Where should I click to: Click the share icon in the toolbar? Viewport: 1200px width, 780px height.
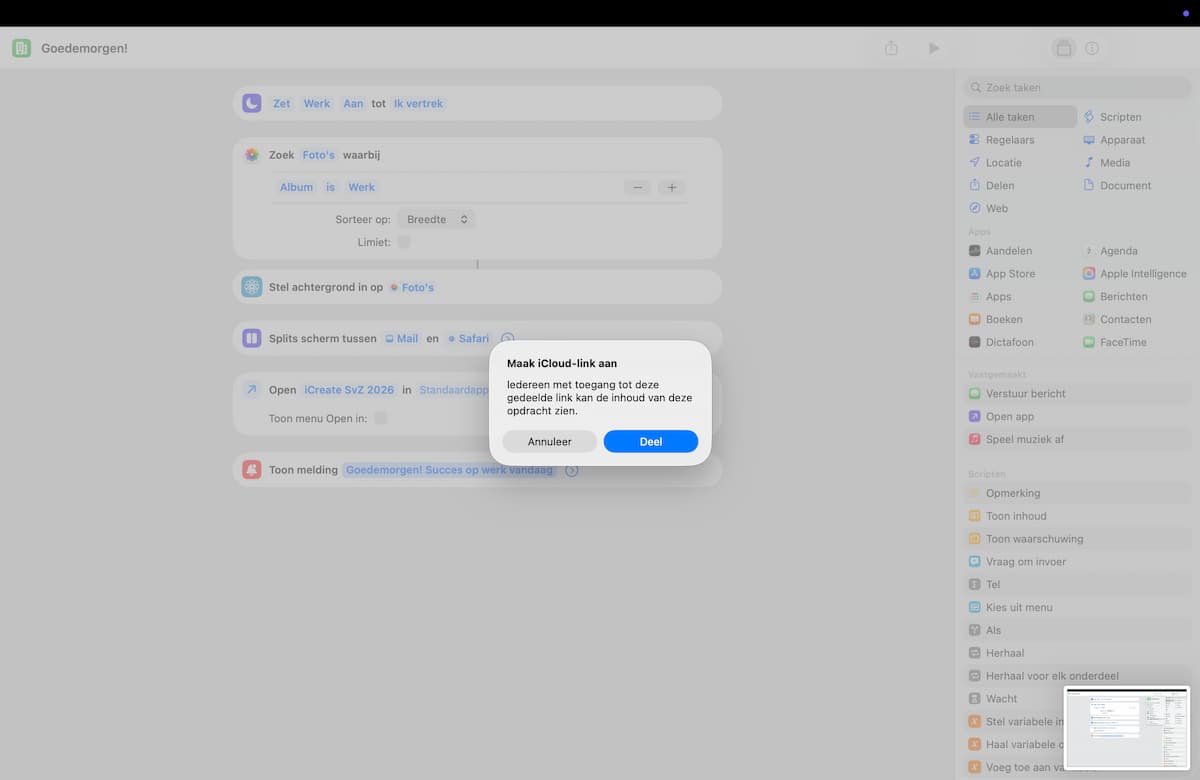tap(891, 48)
